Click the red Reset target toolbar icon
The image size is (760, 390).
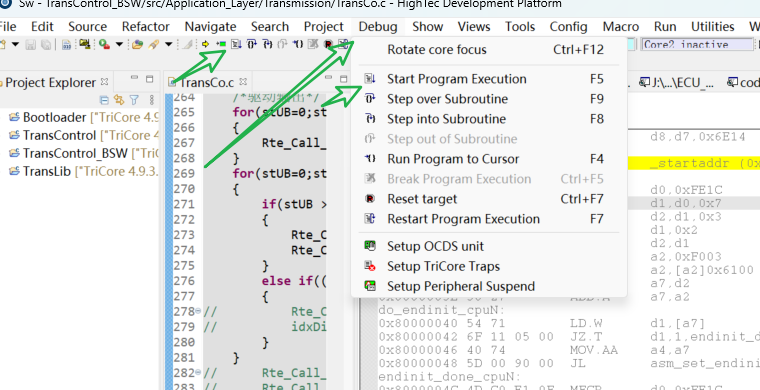point(328,45)
